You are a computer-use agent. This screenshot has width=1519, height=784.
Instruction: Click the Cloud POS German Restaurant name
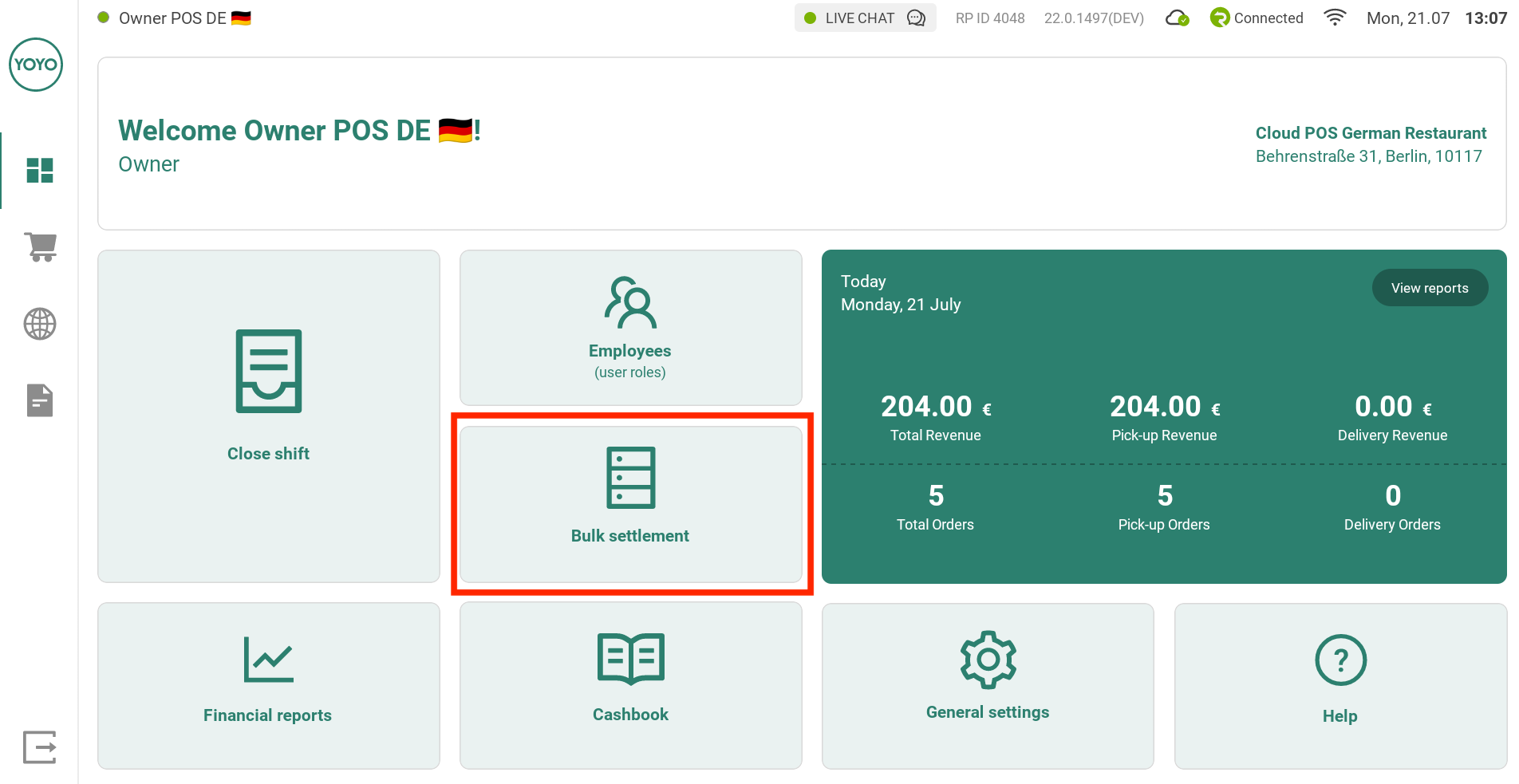1370,133
